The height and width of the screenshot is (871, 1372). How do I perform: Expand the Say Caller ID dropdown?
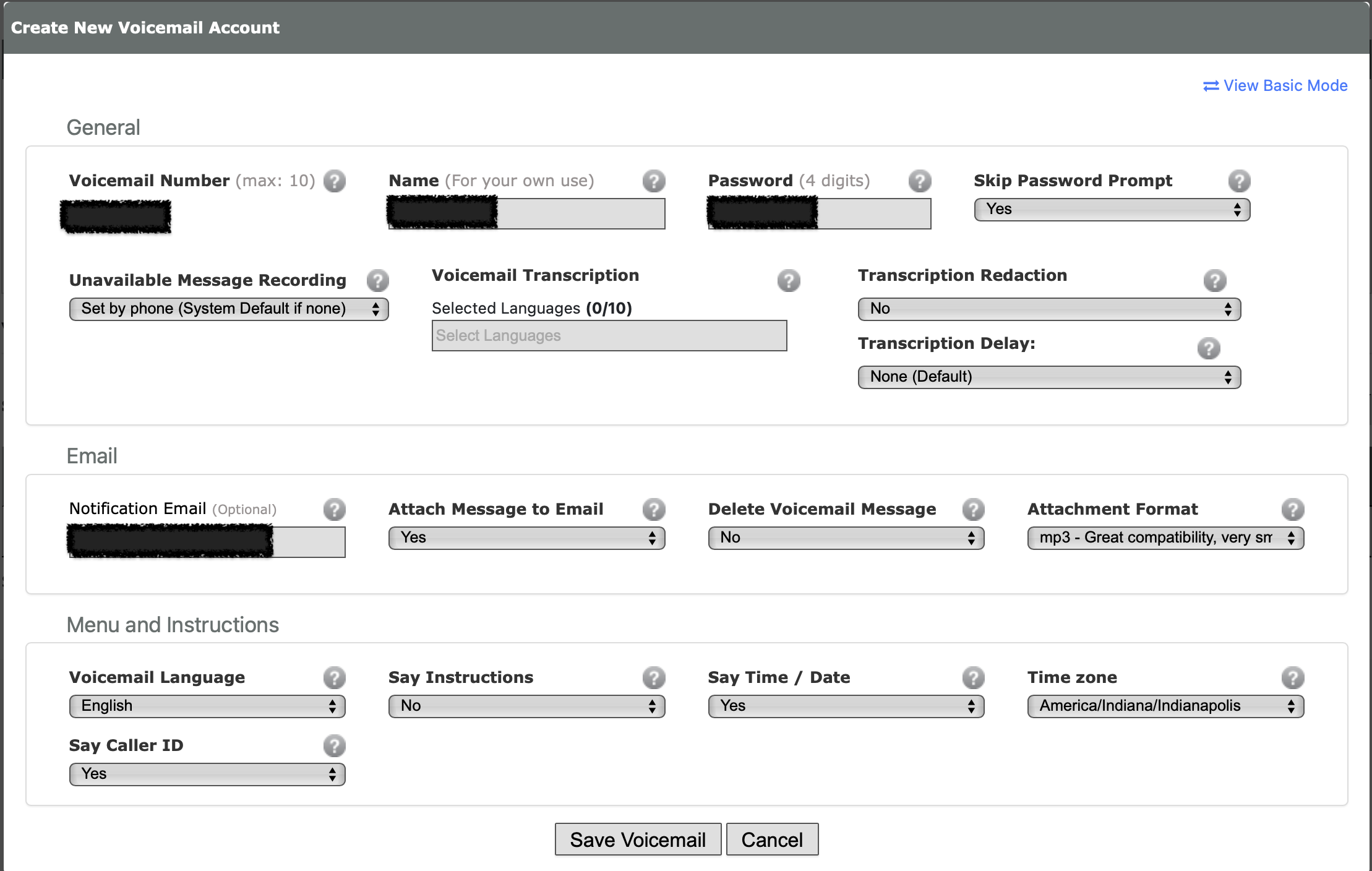pyautogui.click(x=207, y=774)
